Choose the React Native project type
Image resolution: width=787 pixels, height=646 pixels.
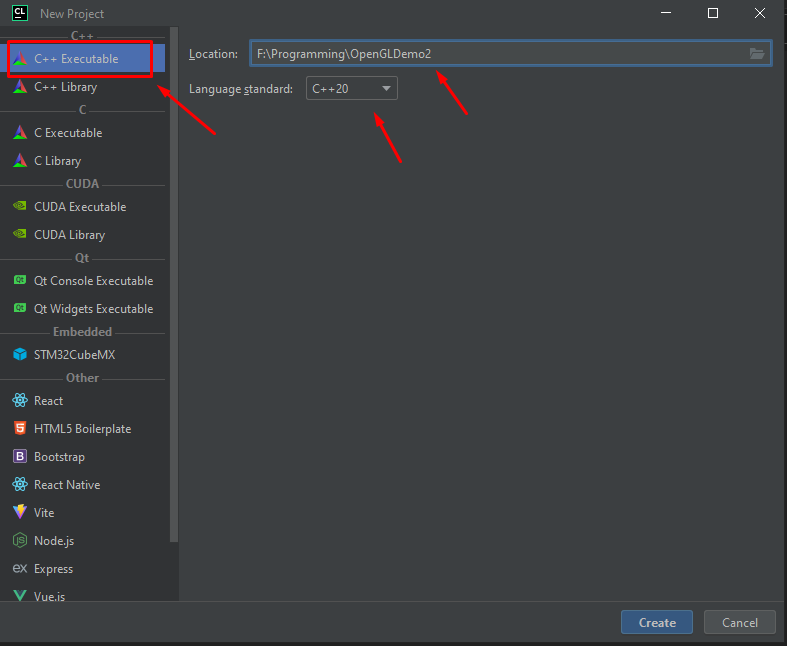point(82,484)
